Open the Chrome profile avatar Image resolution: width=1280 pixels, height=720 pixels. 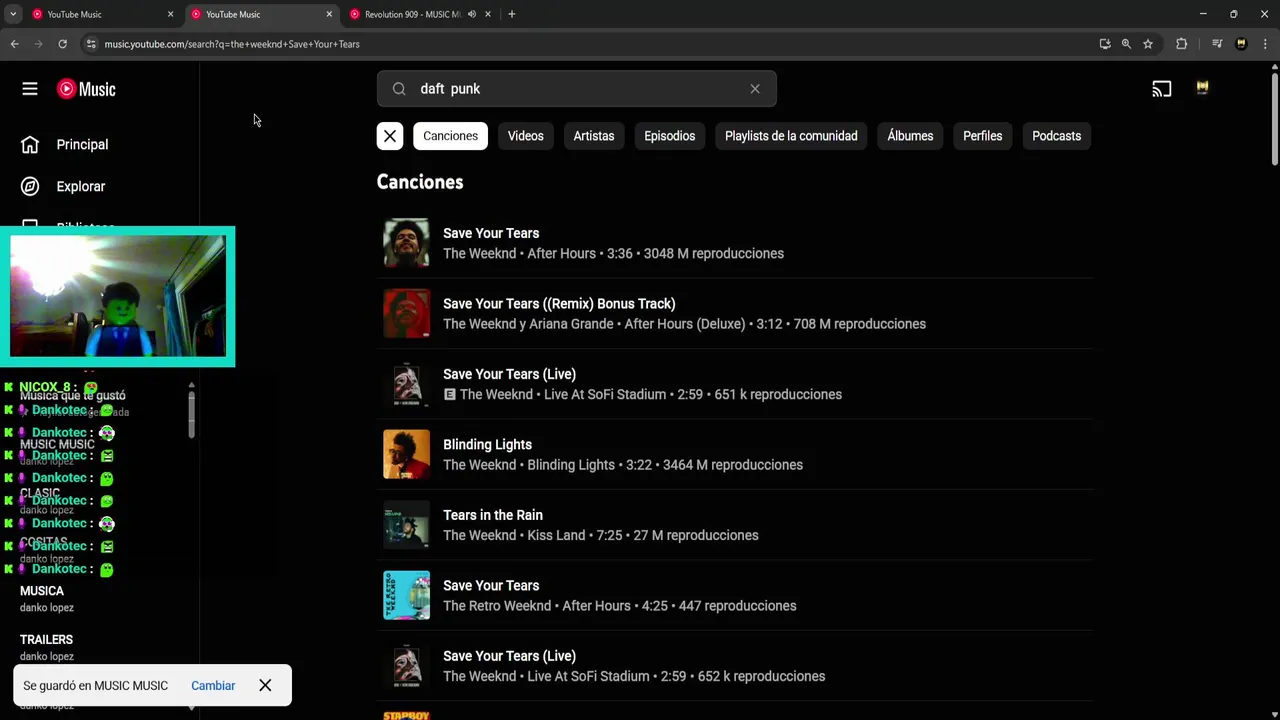[x=1241, y=44]
